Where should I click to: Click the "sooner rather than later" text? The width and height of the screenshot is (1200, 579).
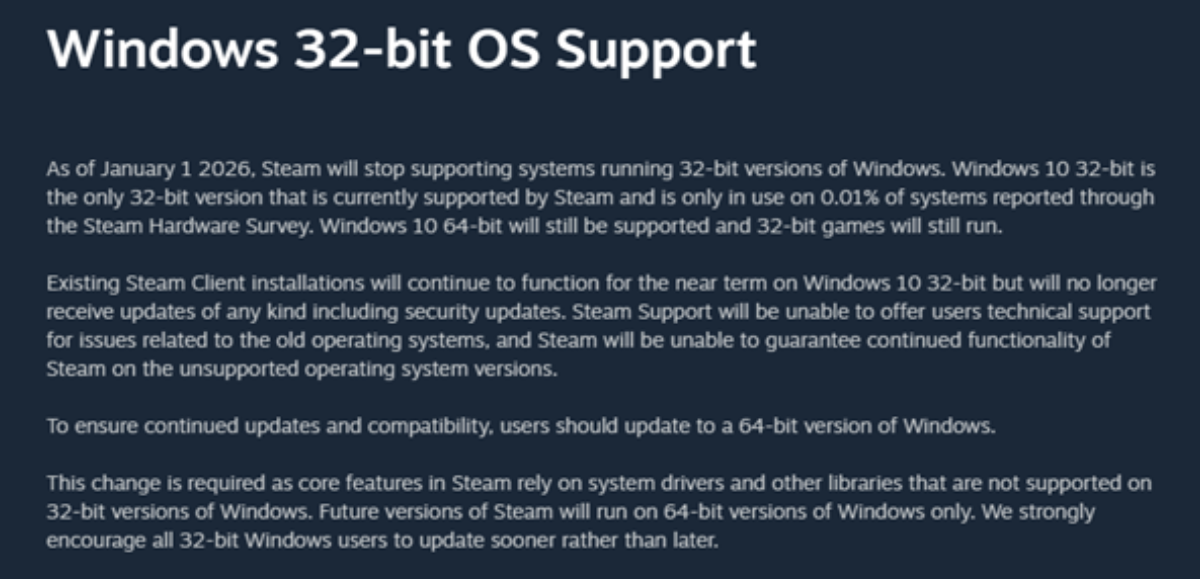(x=618, y=541)
